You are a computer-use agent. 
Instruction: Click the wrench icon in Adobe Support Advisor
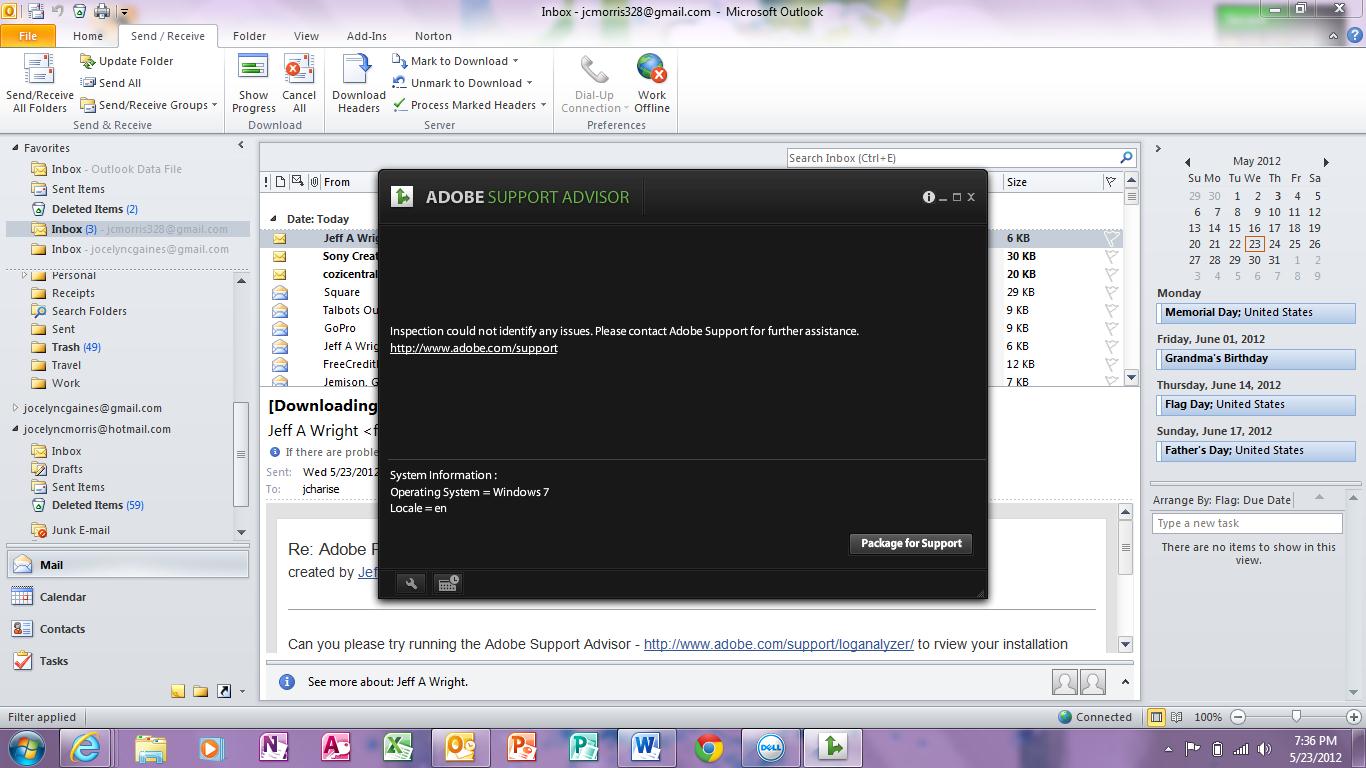pos(410,584)
